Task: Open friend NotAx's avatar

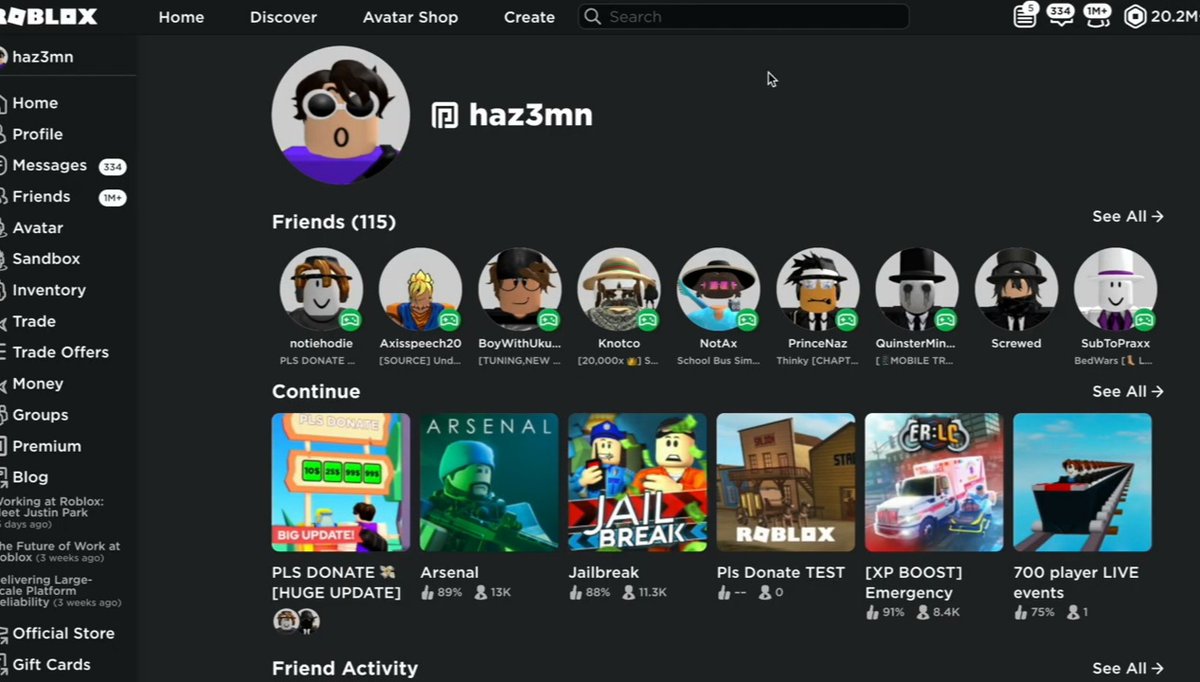Action: point(718,290)
